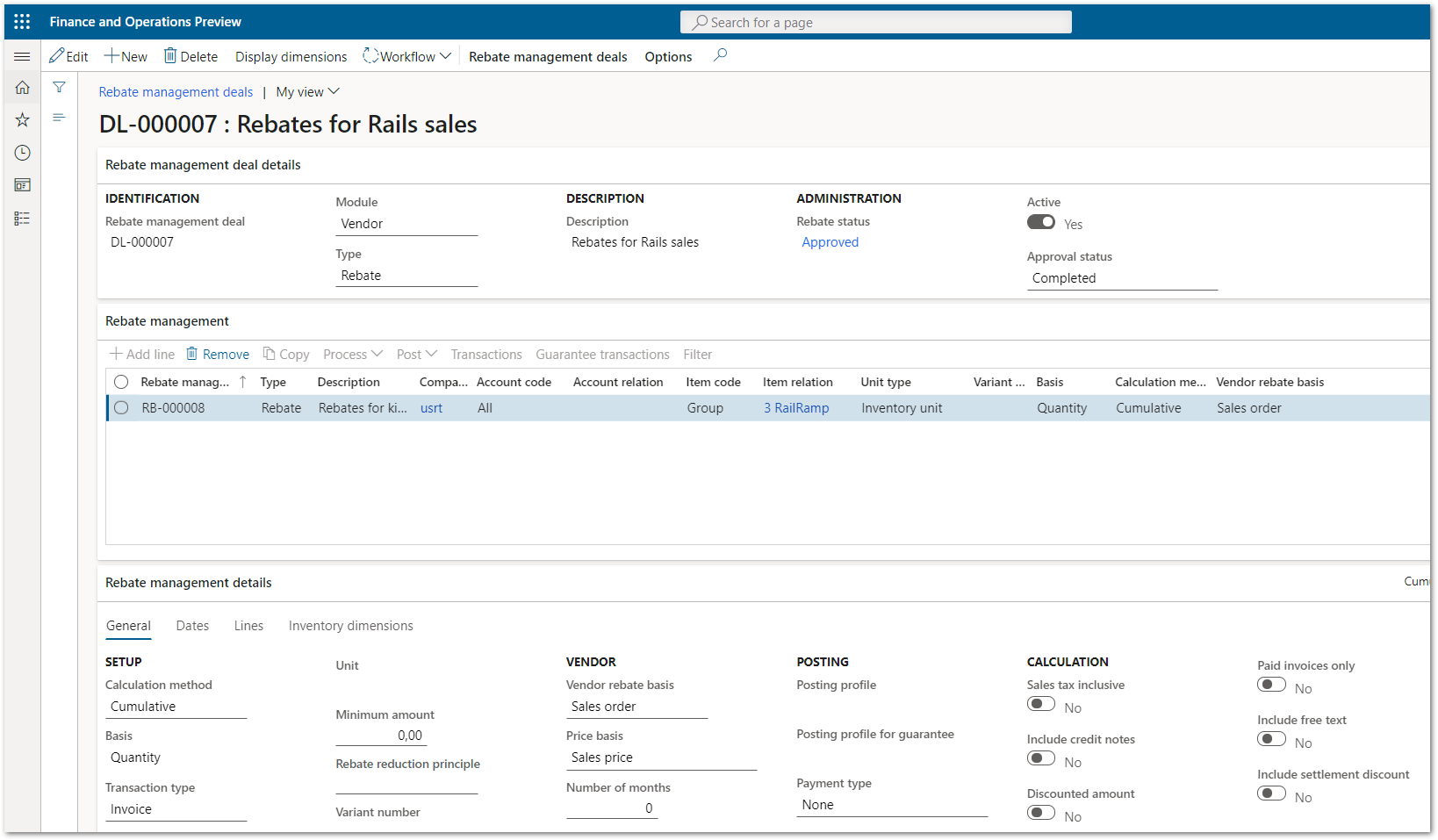Expand Process menu in grid toolbar
1438x840 pixels.
click(x=353, y=354)
